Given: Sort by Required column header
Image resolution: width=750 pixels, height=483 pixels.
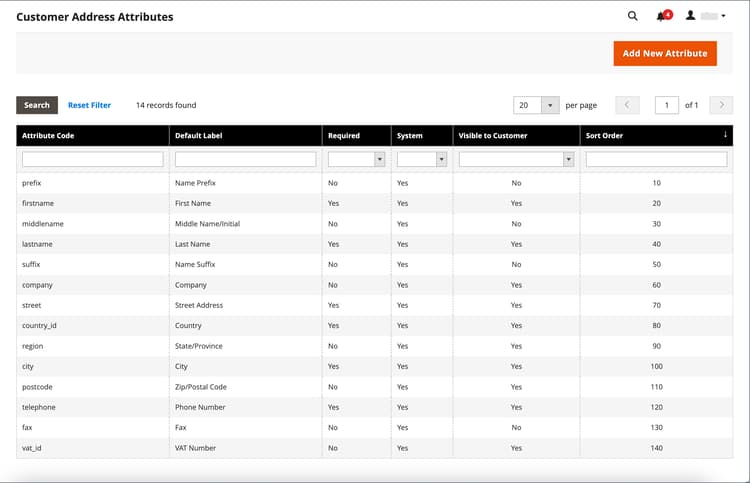Looking at the screenshot, I should [x=357, y=135].
